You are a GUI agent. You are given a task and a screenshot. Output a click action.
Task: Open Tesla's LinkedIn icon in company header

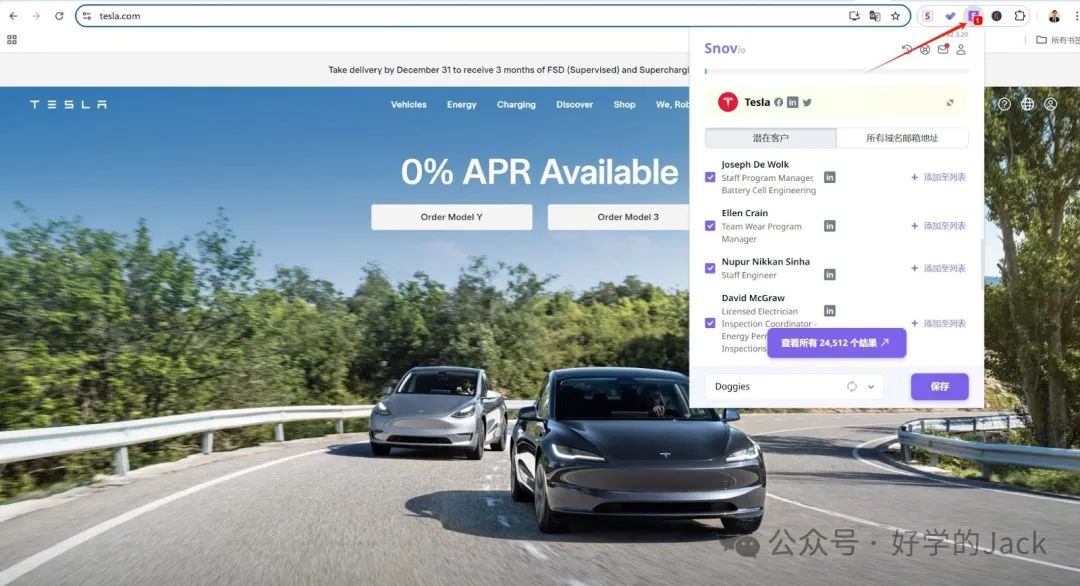793,102
